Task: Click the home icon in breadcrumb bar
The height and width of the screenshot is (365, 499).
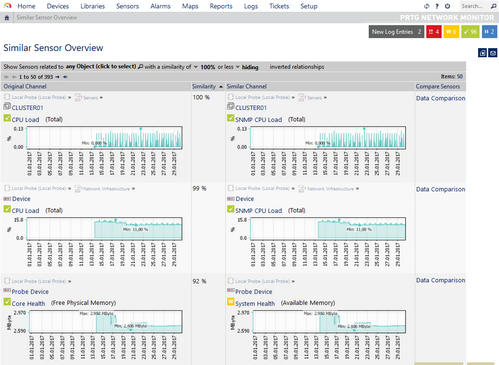Action: tap(7, 18)
